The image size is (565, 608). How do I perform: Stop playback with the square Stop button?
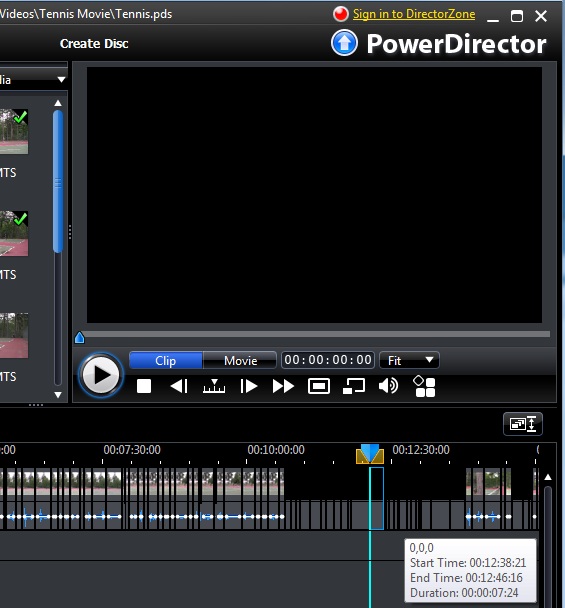[144, 386]
